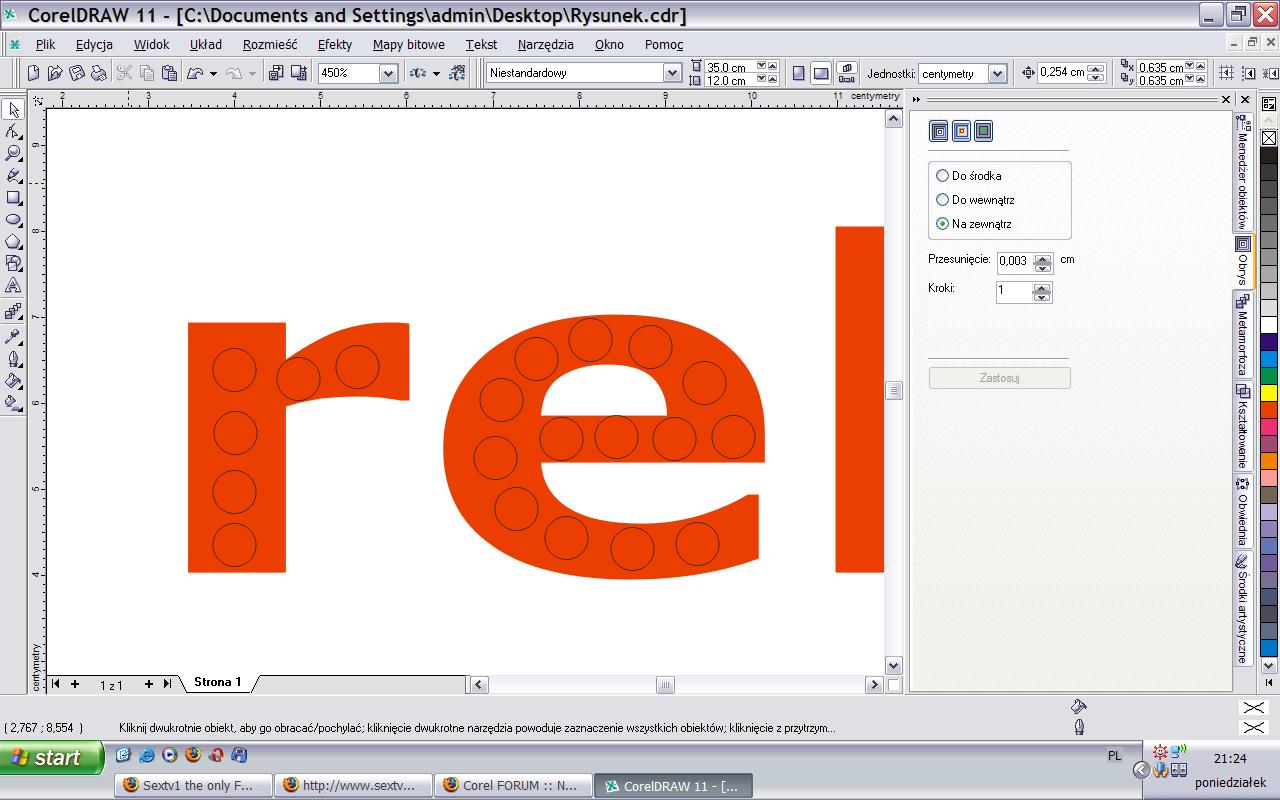Open the Jednostki units dropdown

point(996,73)
